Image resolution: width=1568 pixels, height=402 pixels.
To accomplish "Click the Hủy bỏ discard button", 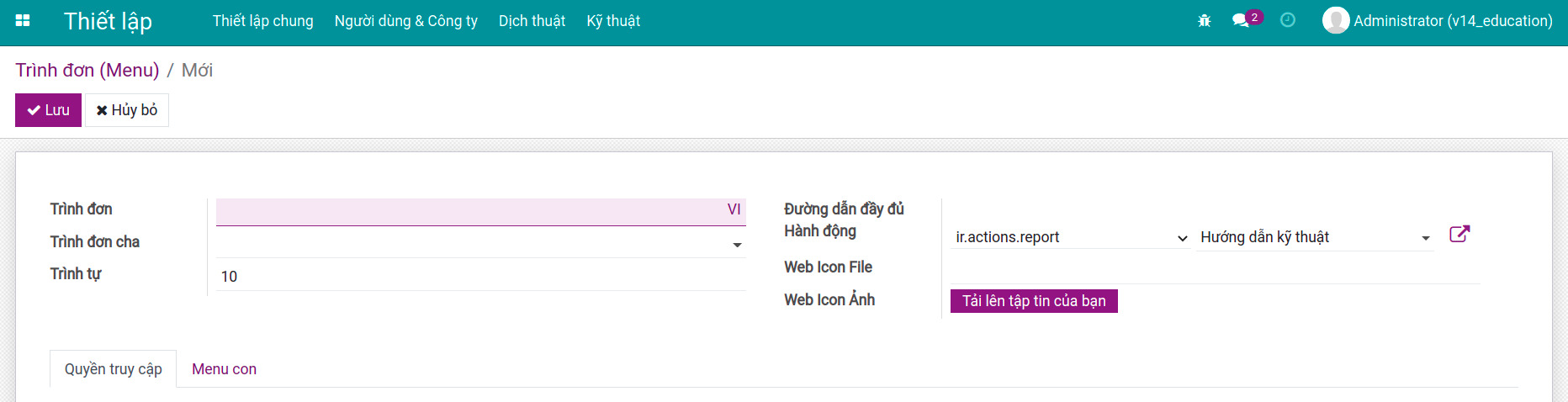I will (127, 110).
